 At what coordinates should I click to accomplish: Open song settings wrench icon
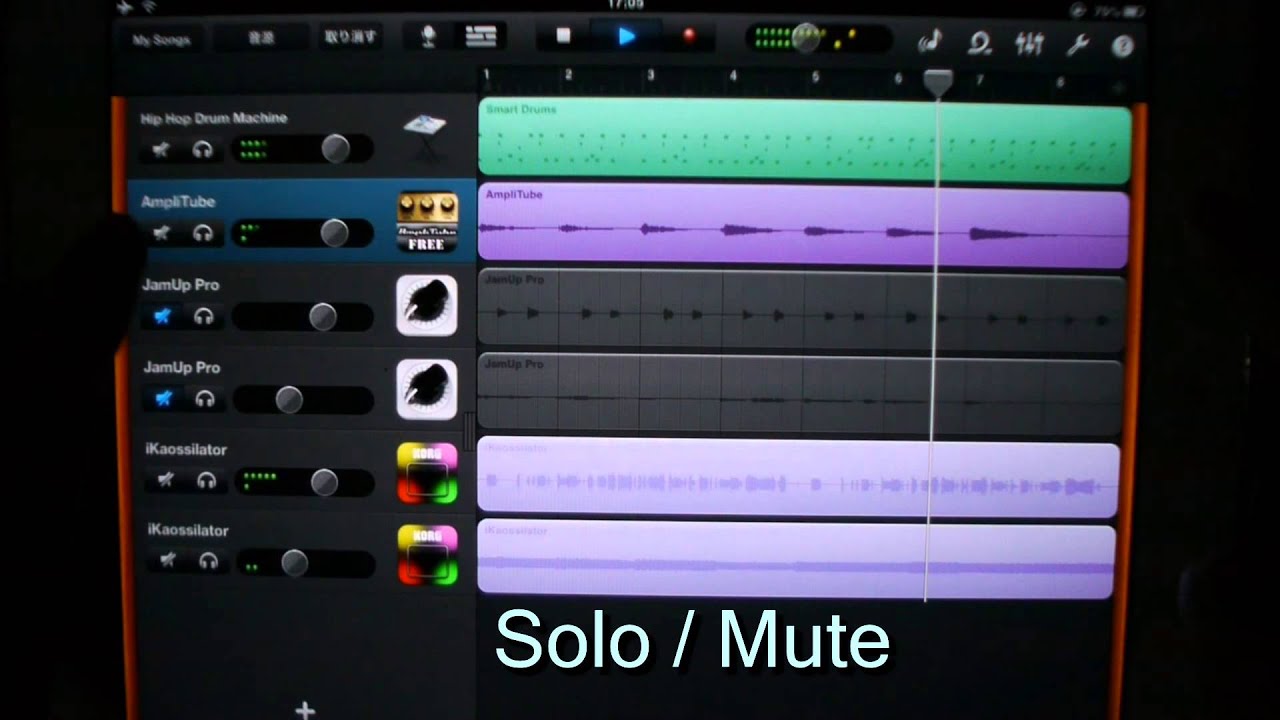click(x=1078, y=45)
